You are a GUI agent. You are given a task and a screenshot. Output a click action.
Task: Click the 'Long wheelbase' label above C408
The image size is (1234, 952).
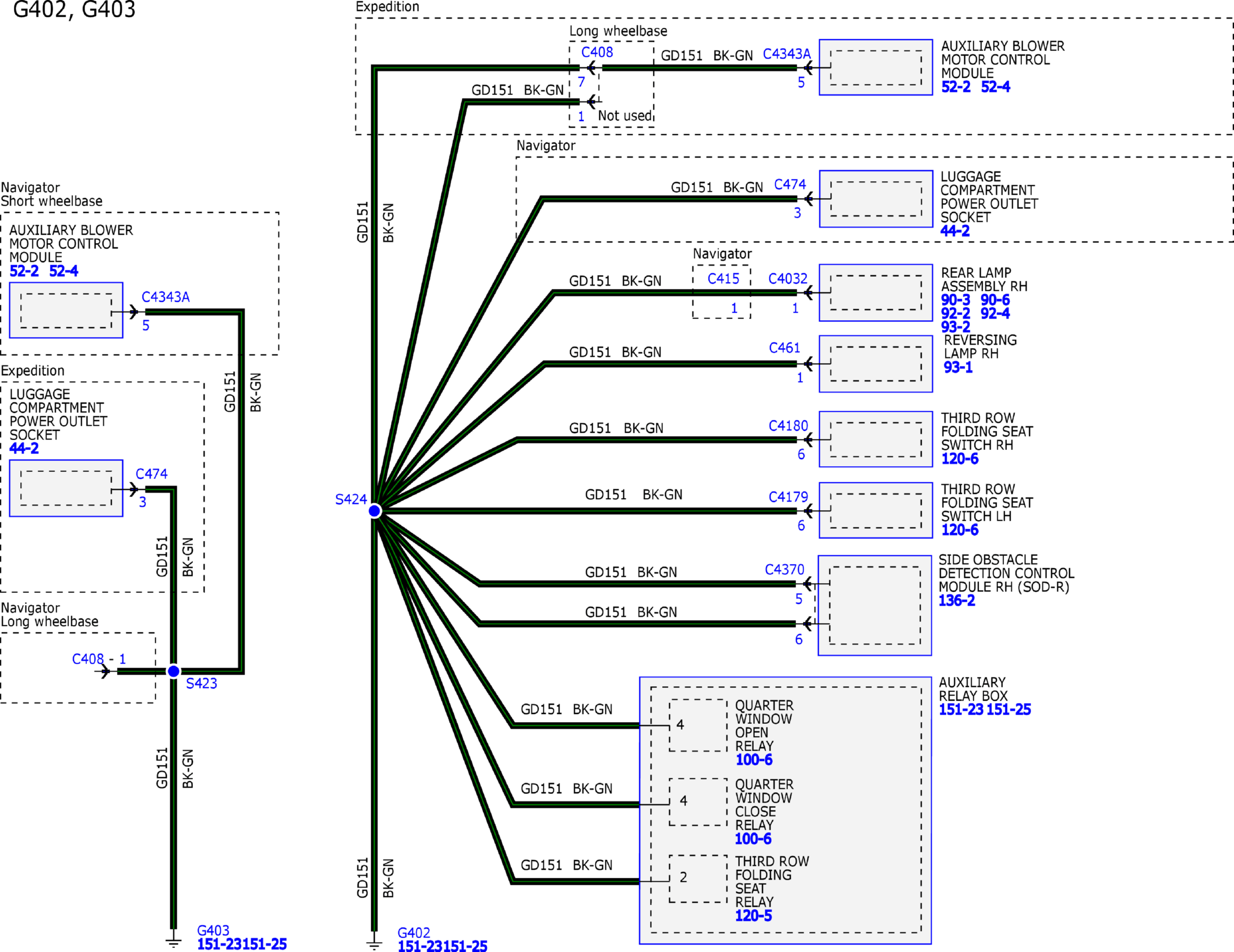coord(618,31)
